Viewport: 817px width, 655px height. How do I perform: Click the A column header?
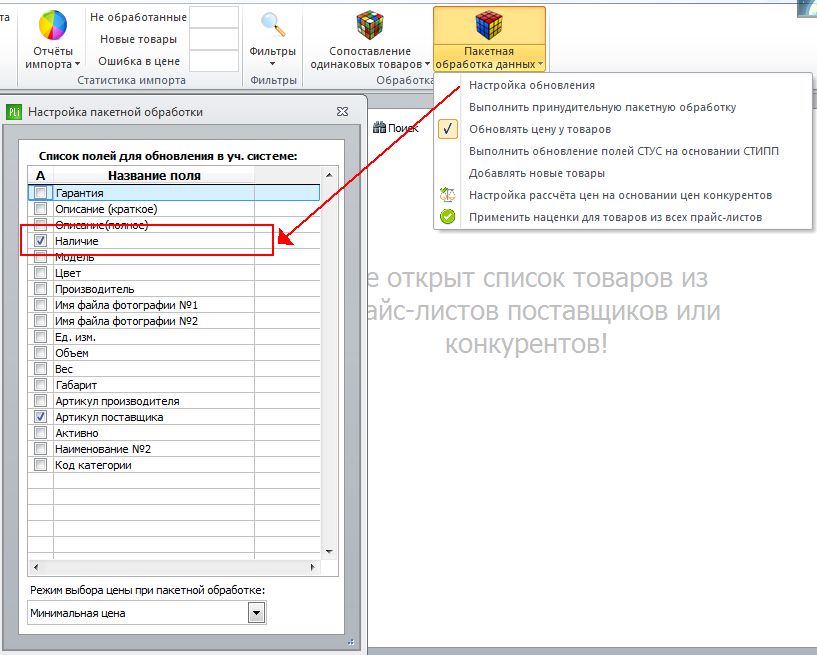coord(41,176)
